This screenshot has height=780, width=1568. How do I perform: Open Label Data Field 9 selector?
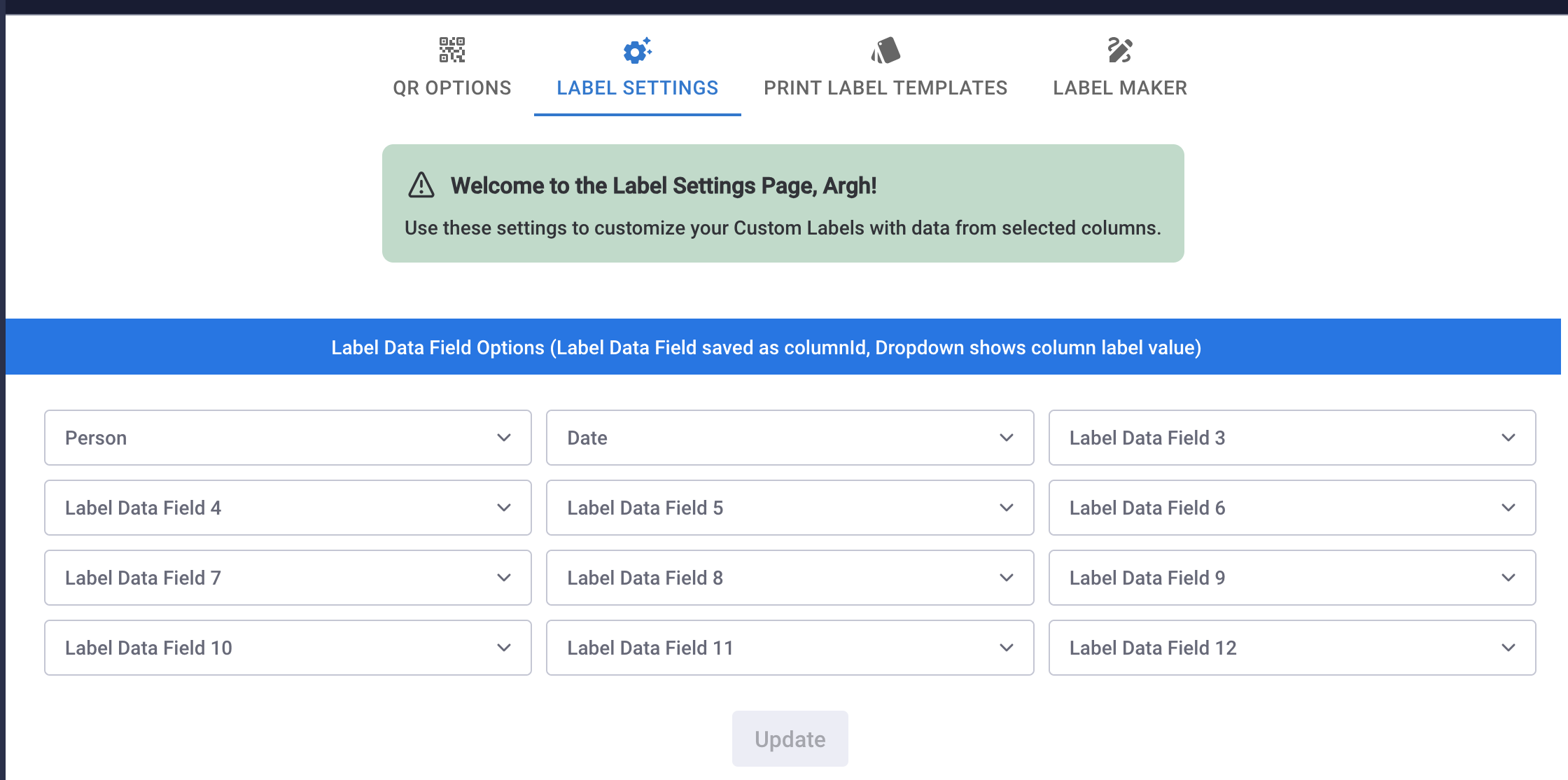click(x=1292, y=578)
